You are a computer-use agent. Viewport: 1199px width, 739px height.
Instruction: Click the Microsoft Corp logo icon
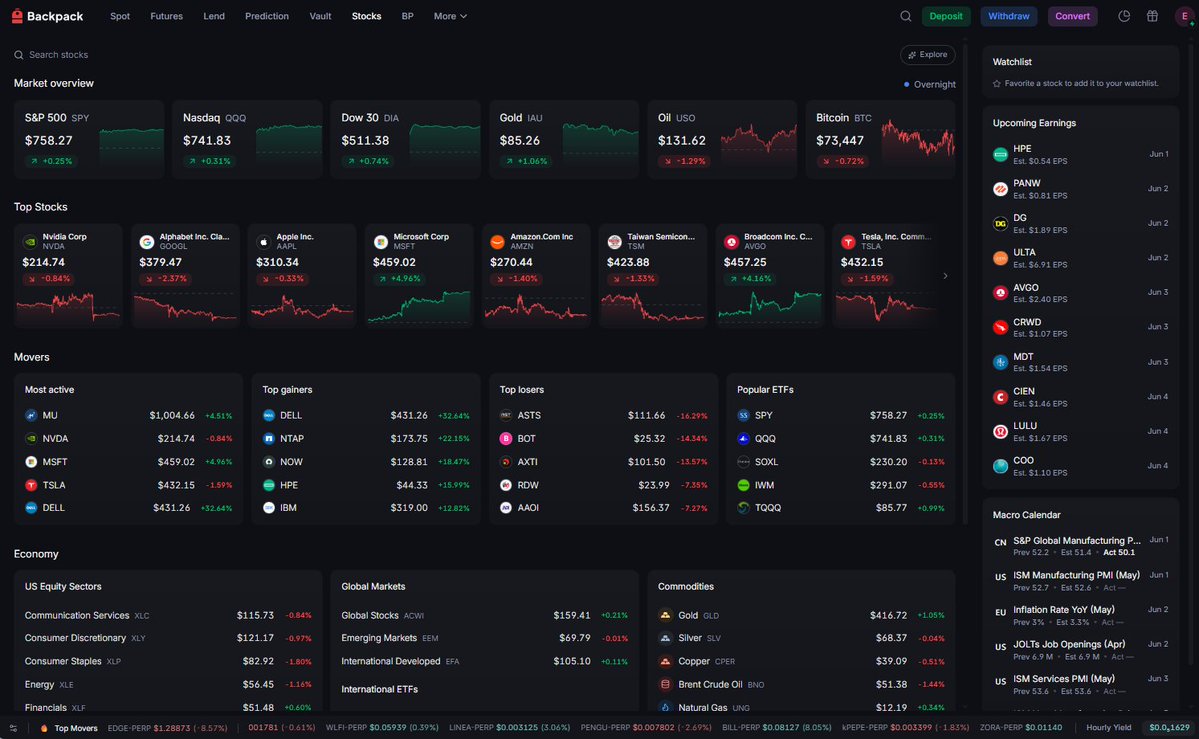381,242
